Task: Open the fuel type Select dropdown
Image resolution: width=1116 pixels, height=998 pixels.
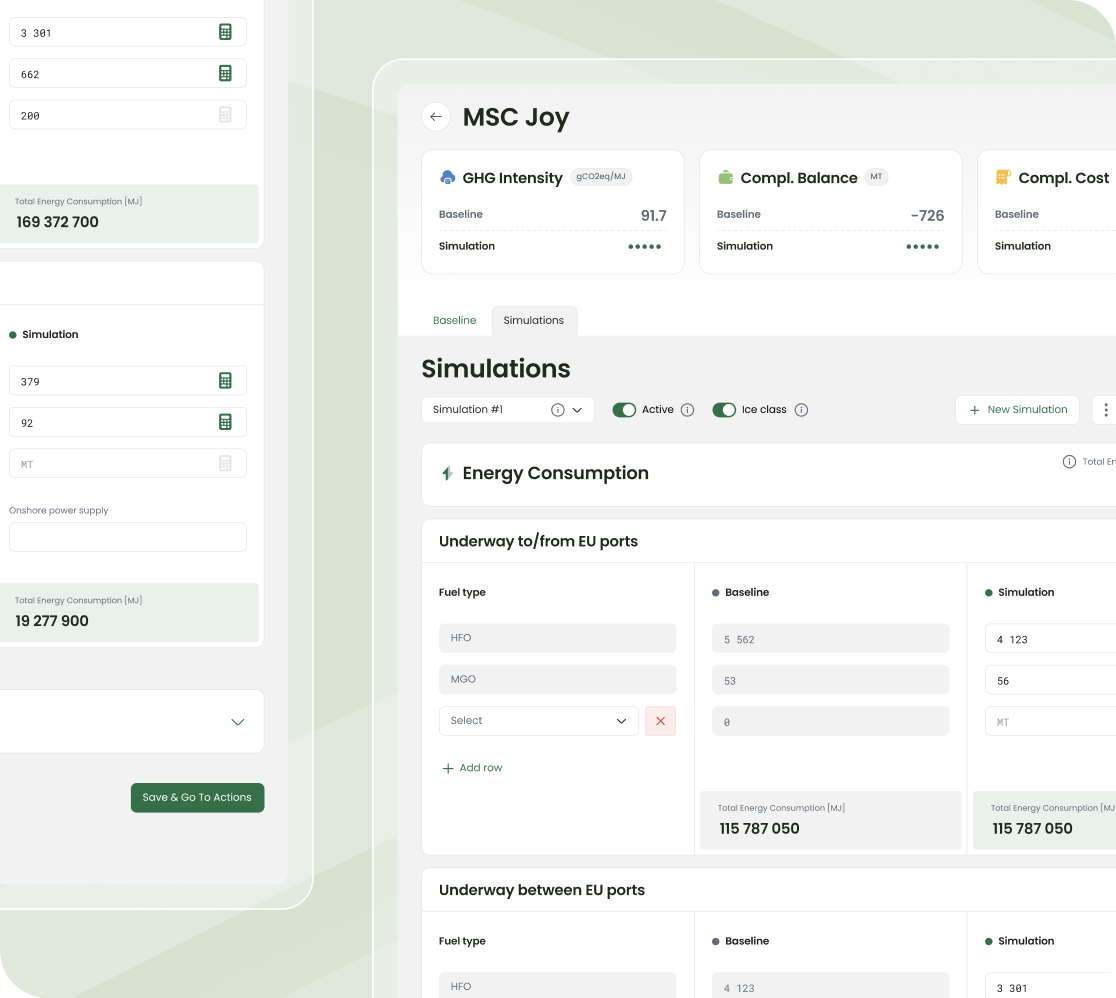Action: point(538,721)
